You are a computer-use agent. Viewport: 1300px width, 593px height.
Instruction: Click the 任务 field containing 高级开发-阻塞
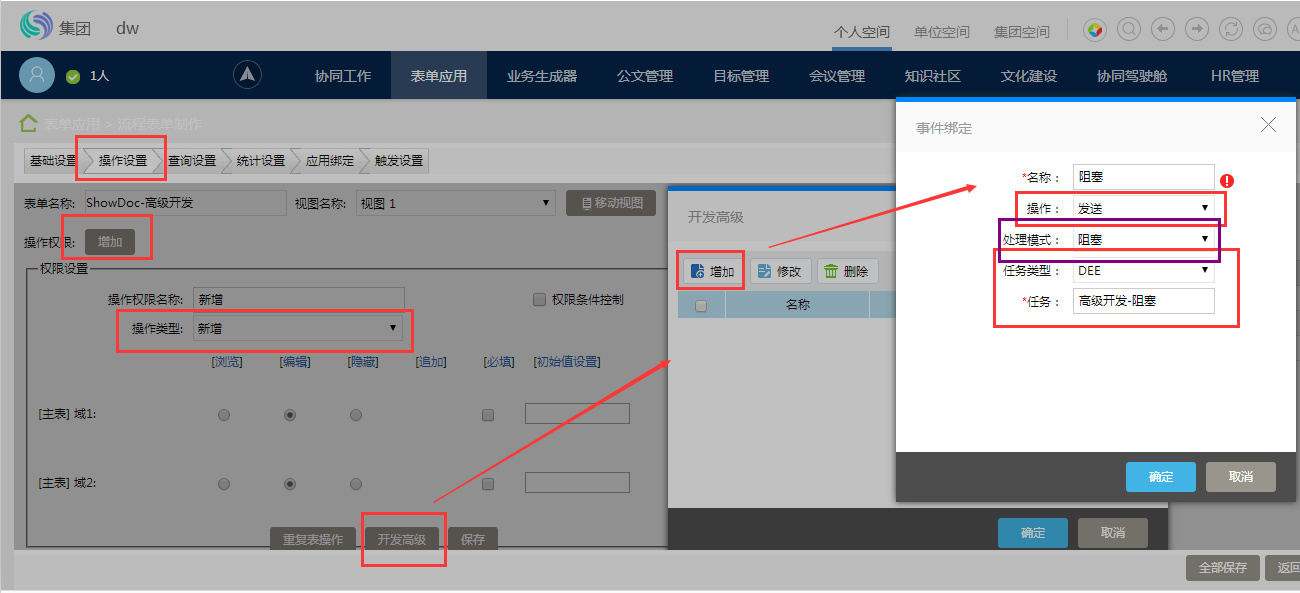pyautogui.click(x=1143, y=300)
